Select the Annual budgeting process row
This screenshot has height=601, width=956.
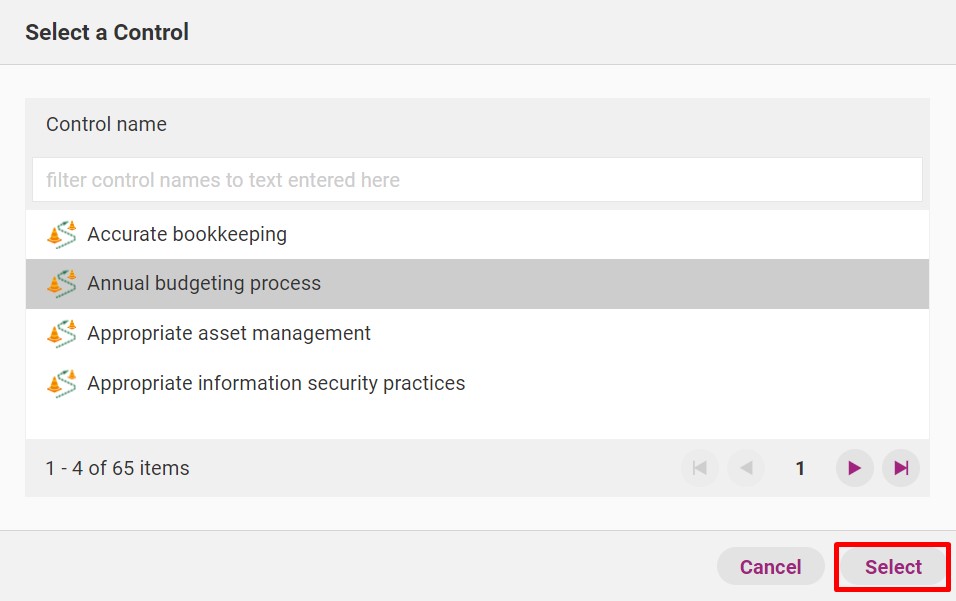coord(477,284)
